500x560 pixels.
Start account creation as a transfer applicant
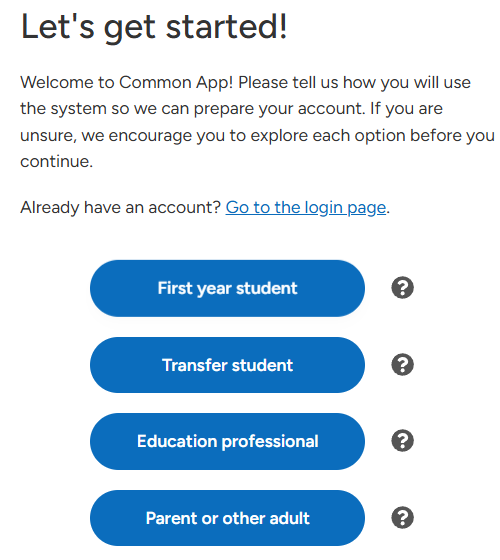point(227,365)
